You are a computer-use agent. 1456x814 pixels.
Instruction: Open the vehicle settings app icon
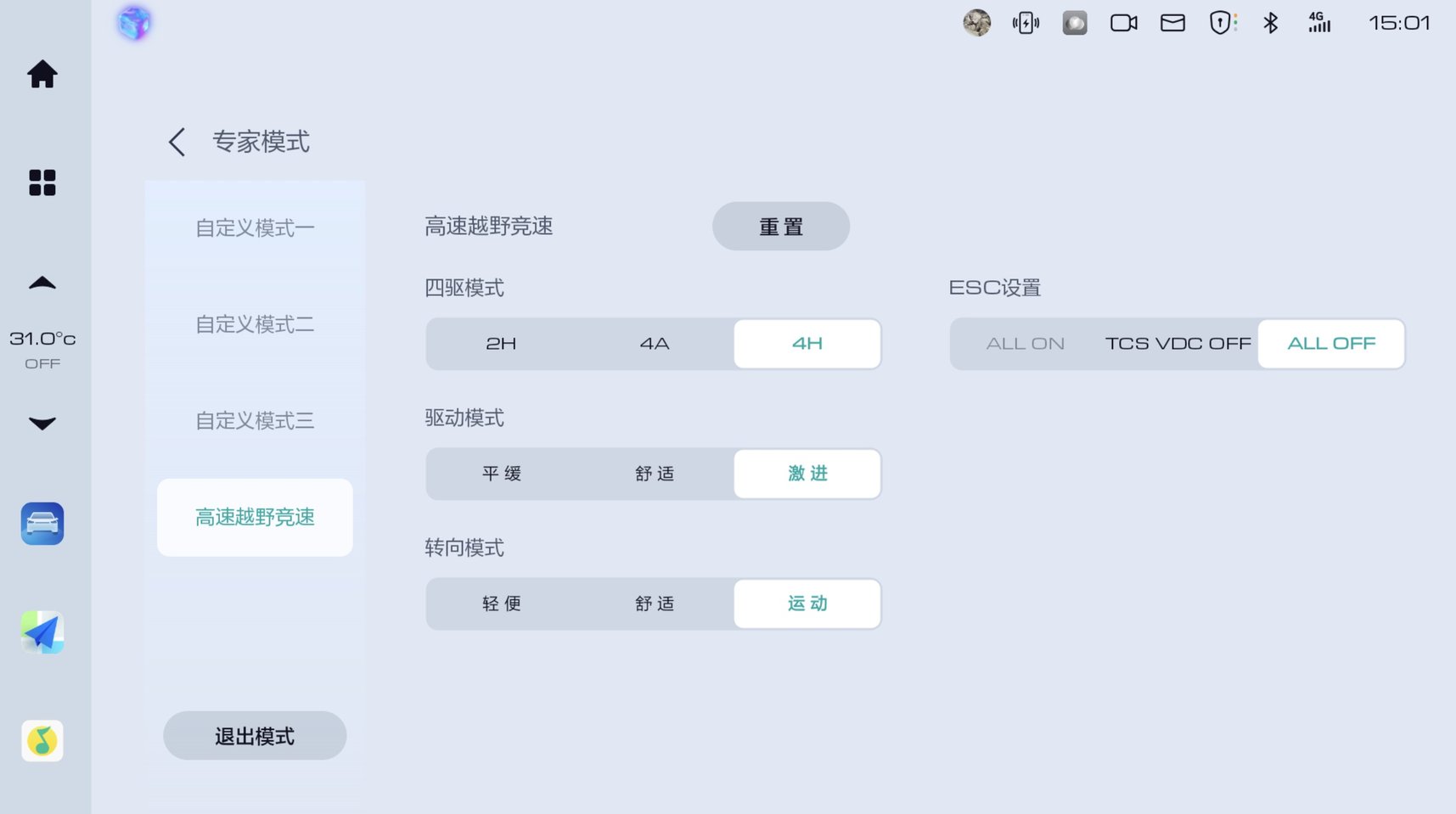click(42, 524)
